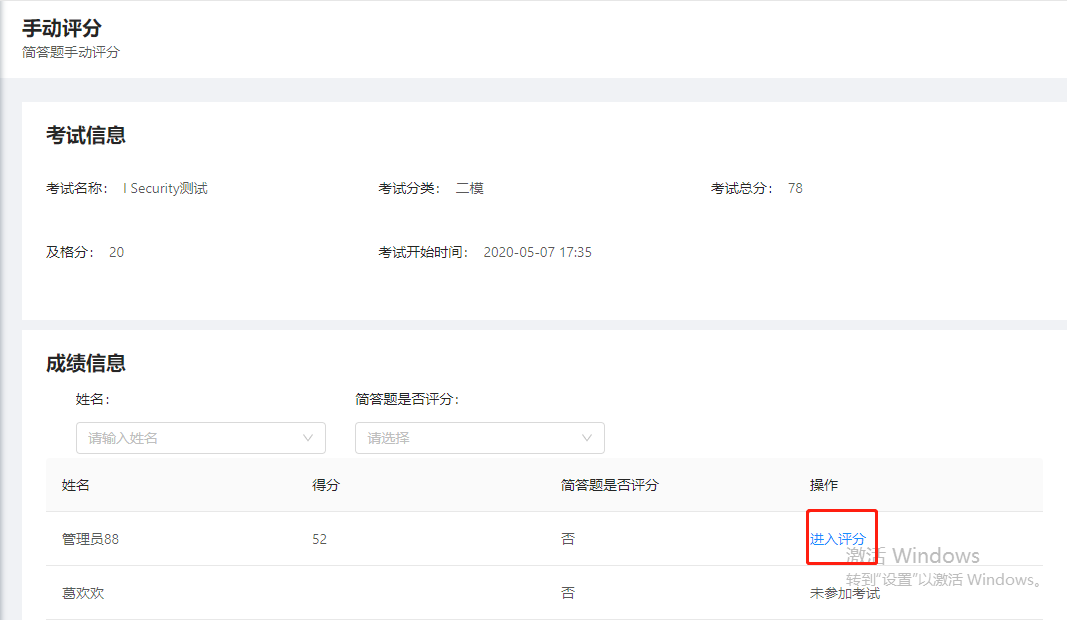Click the 姓名 column header
Screen dimensions: 1067x620
76,485
